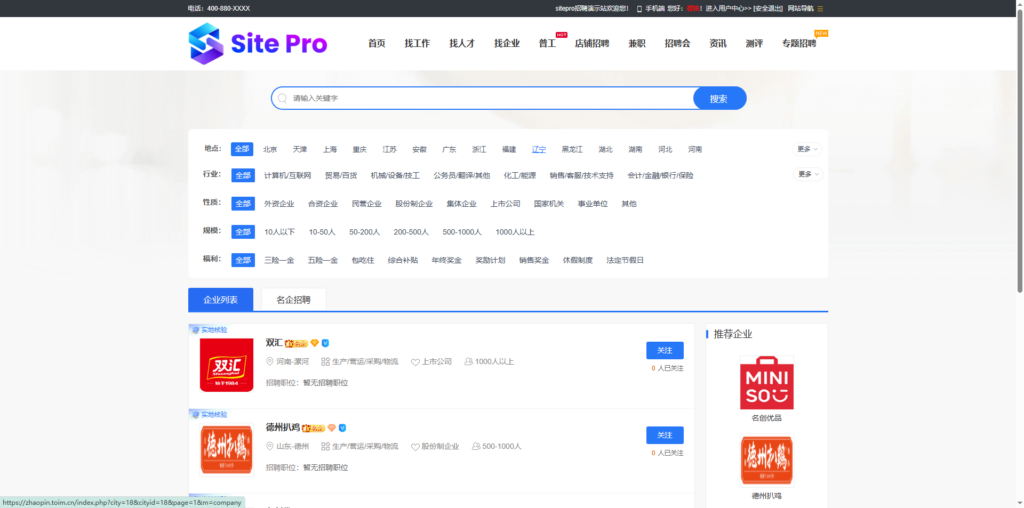Screen dimensions: 1024x508
Task: Click 名创优品 label in recommended companies
Action: pyautogui.click(x=767, y=418)
